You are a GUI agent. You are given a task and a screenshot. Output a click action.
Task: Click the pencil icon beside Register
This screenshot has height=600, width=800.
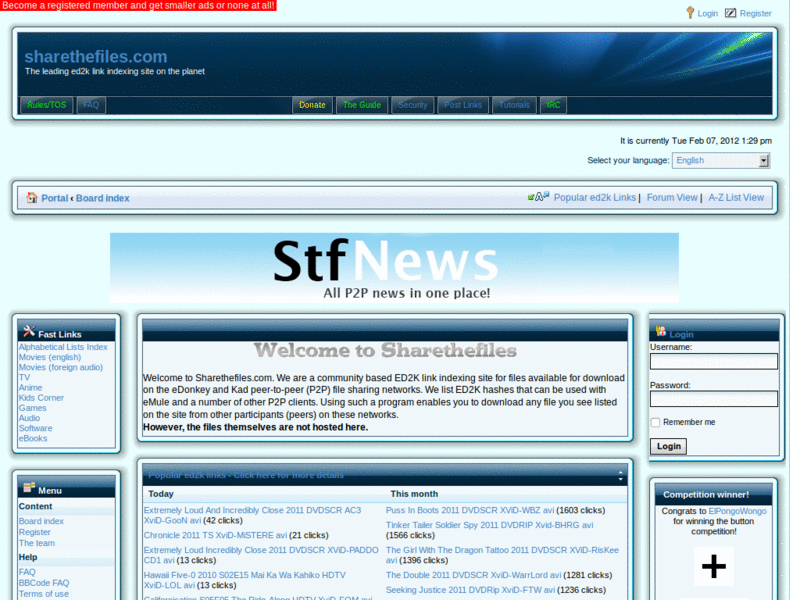point(731,13)
